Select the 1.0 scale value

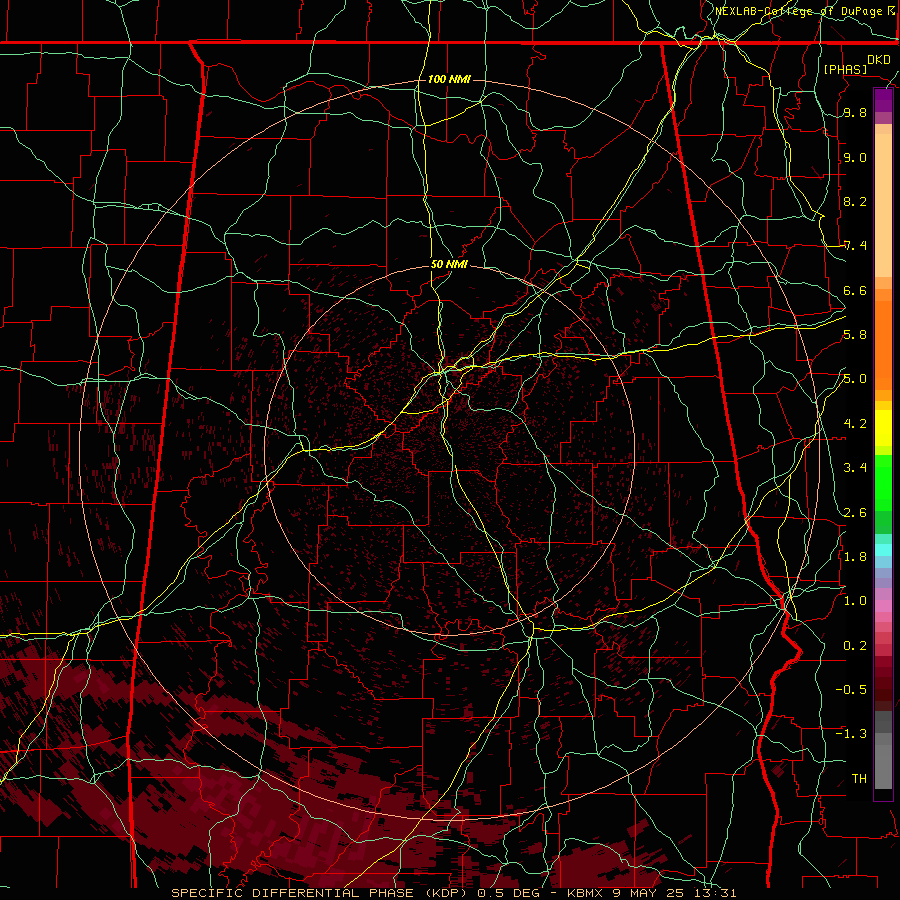(855, 601)
